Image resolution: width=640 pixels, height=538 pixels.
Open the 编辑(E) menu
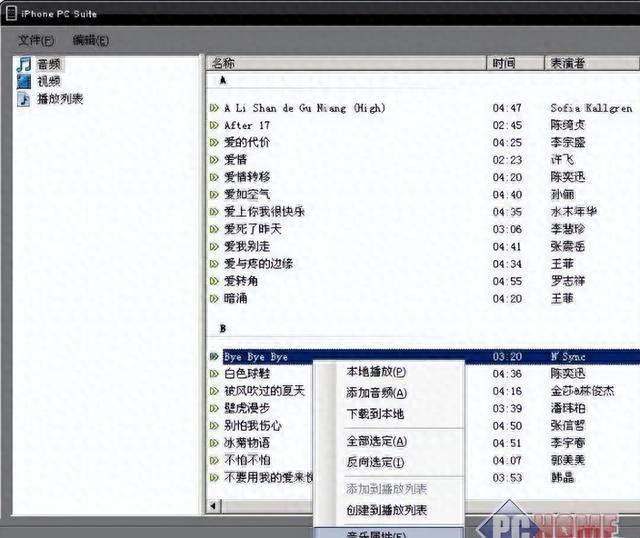90,40
